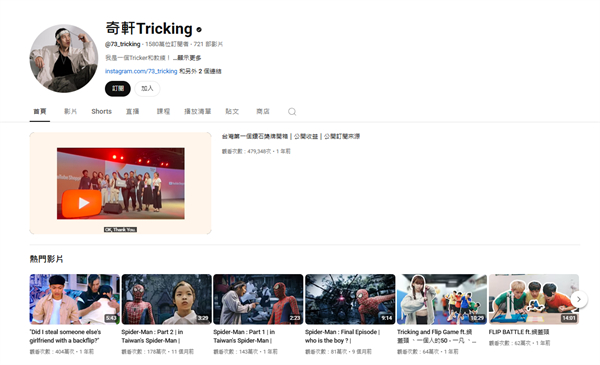Click the 'Tricking and Flip Game ft.' title
The image size is (600, 365).
click(436, 336)
